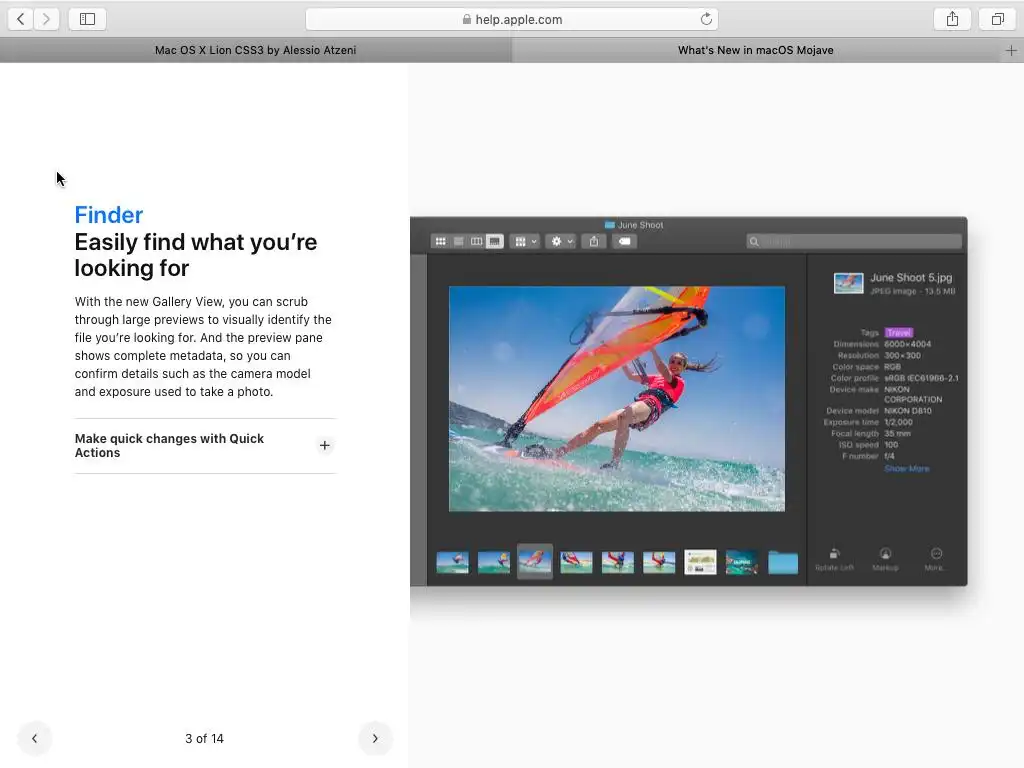Image resolution: width=1024 pixels, height=768 pixels.
Task: Open the gear action menu dropdown
Action: pos(561,242)
